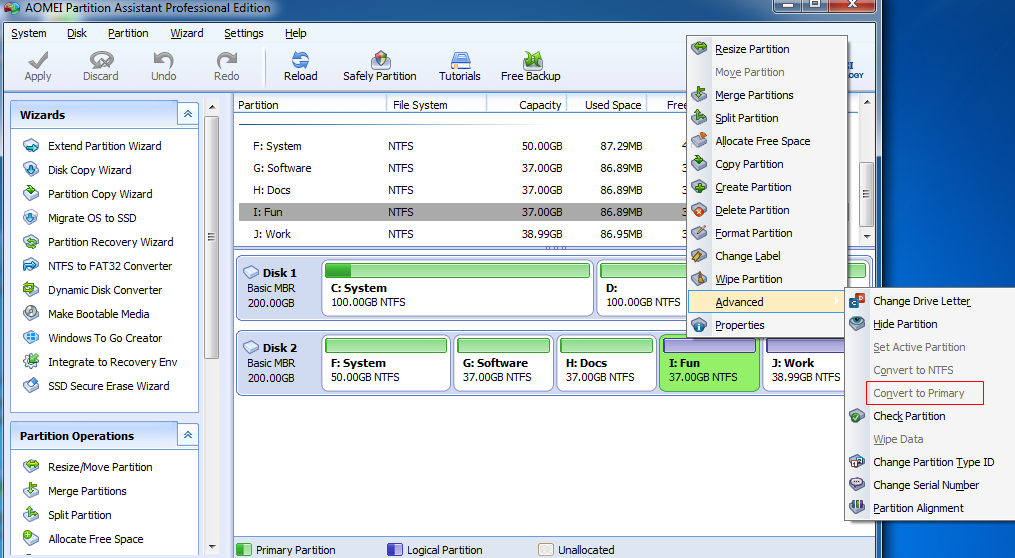Screen dimensions: 1015x558
Task: Choose Create Partition menu entry
Action: [x=767, y=186]
